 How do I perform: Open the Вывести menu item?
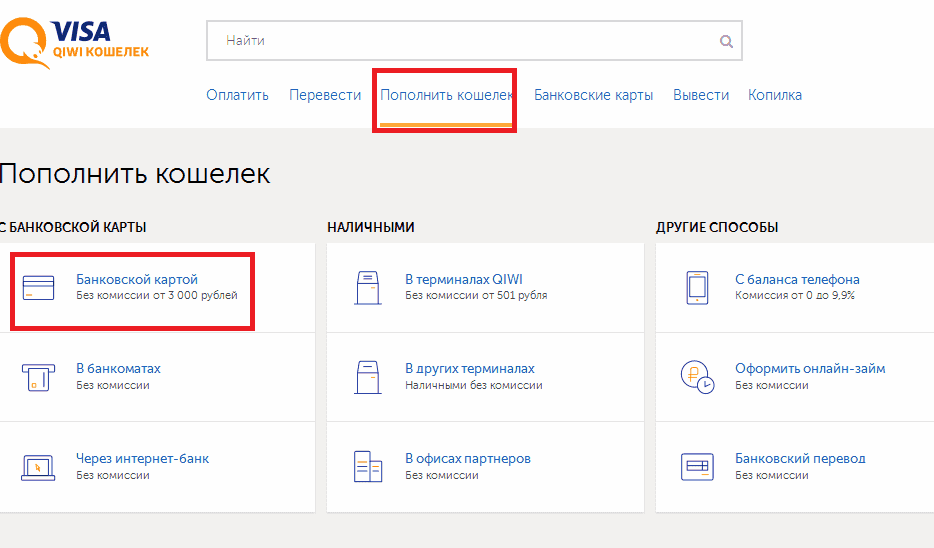[x=701, y=95]
